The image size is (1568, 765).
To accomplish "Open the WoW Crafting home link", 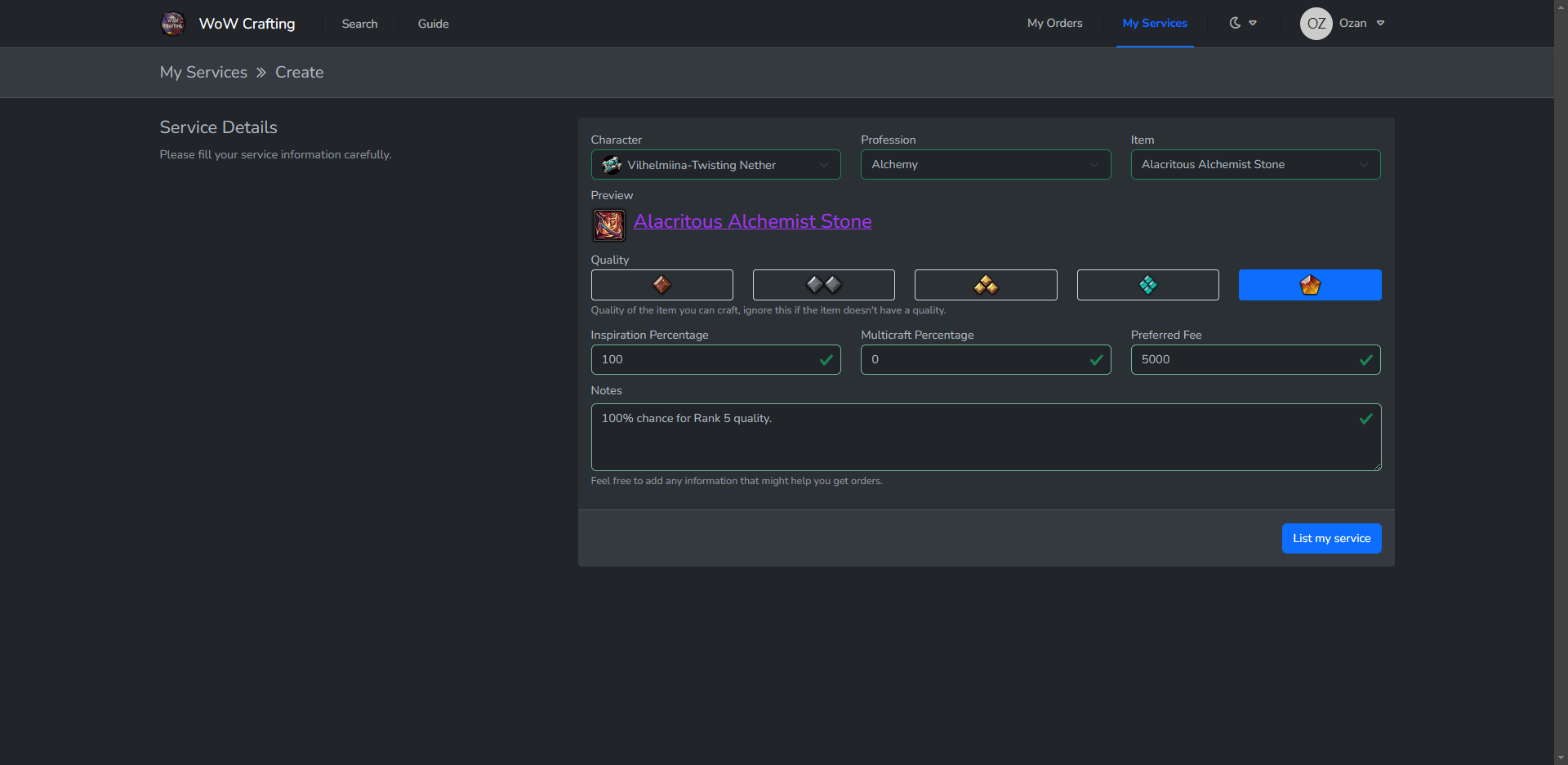I will (247, 24).
